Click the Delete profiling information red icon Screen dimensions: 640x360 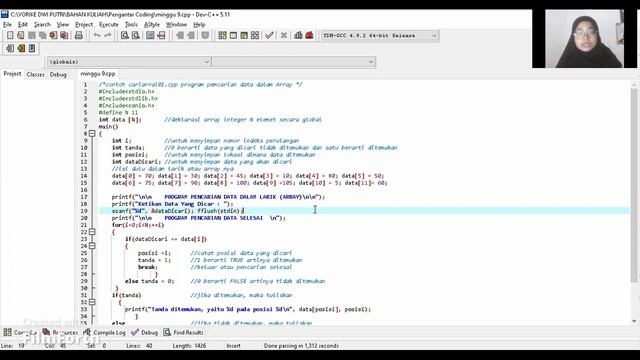click(x=309, y=36)
